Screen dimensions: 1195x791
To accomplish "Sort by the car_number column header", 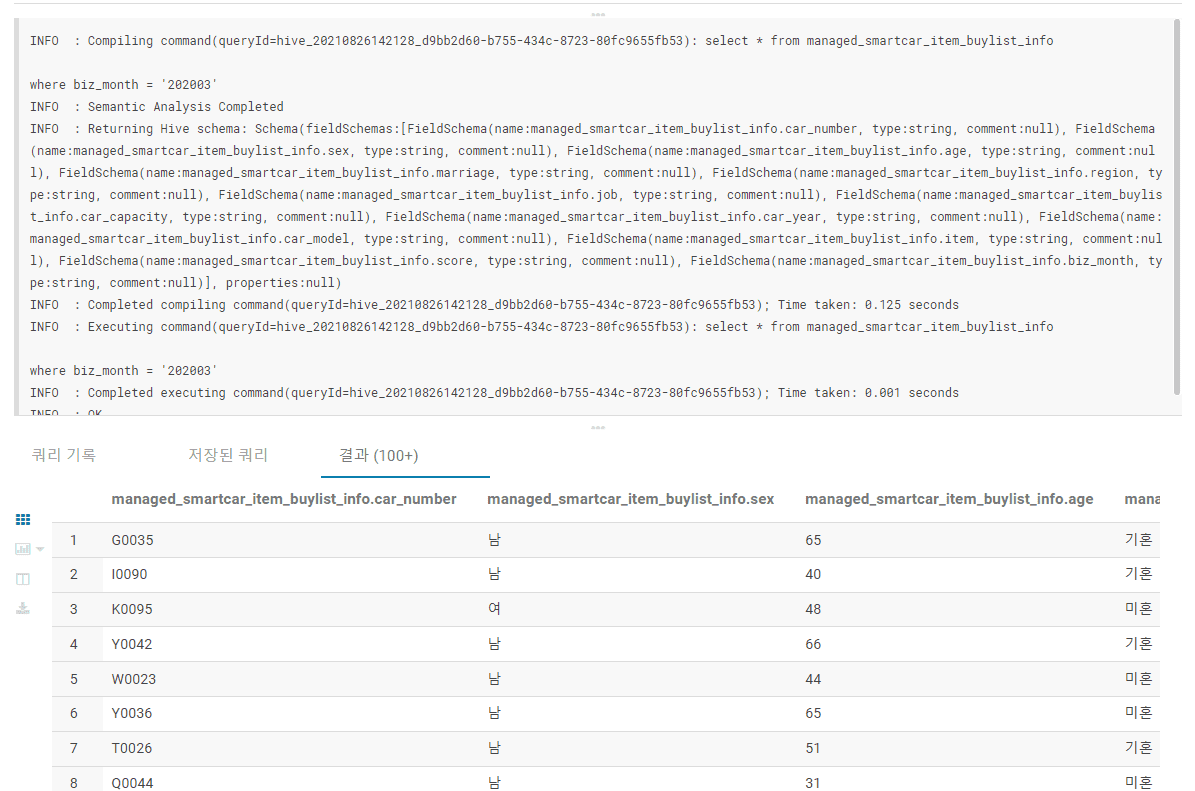I will pos(284,499).
